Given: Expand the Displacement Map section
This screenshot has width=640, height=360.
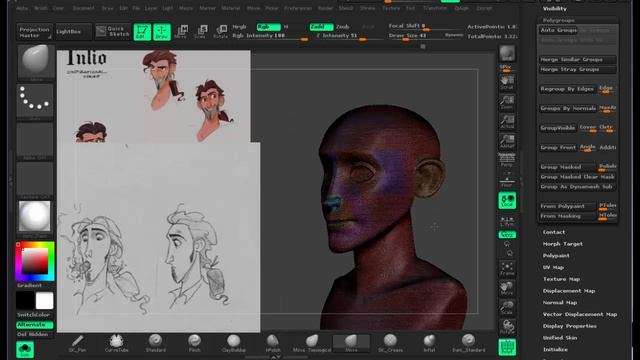Looking at the screenshot, I should [569, 291].
